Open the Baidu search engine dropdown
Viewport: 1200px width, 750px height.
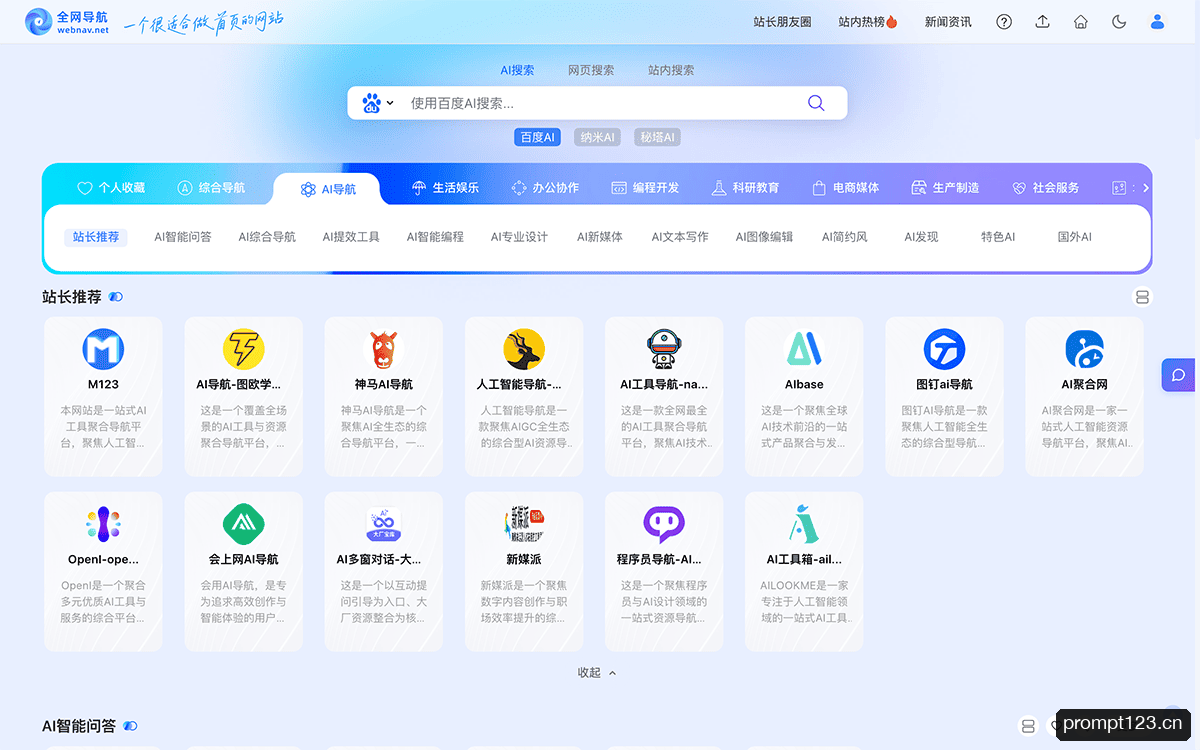pos(378,103)
